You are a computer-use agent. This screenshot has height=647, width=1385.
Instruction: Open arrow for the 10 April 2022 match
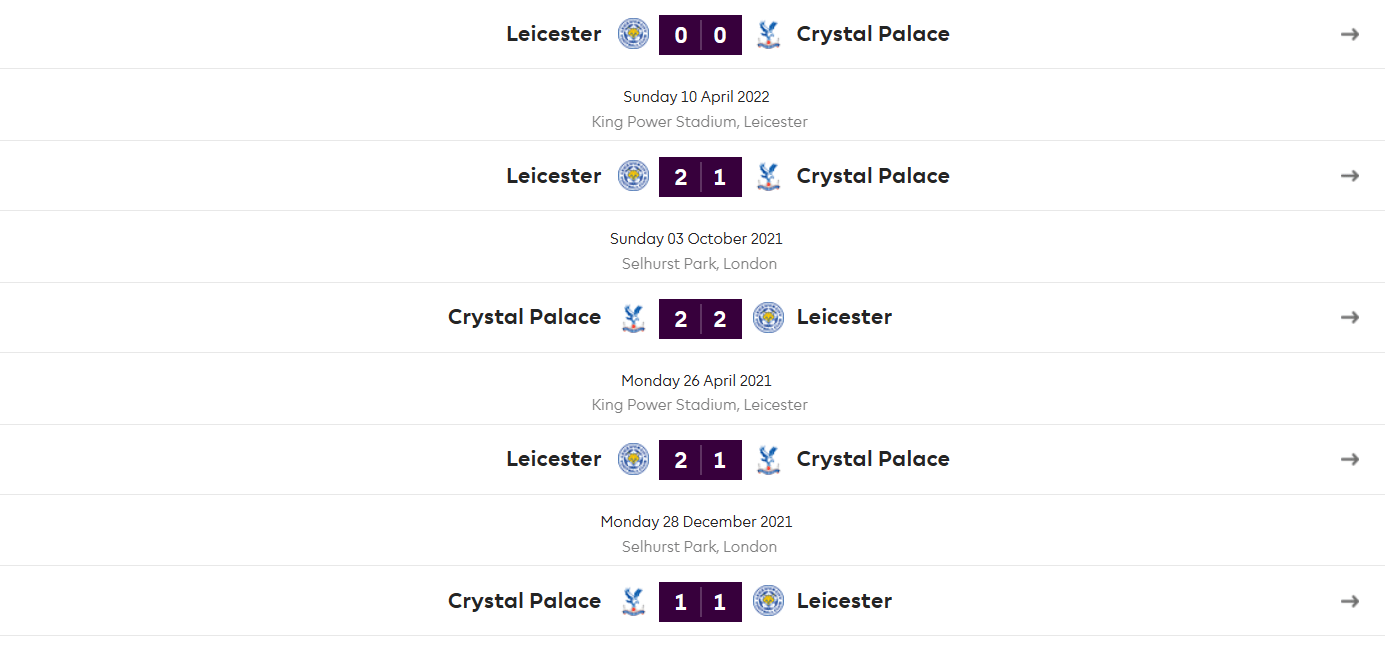[1350, 176]
